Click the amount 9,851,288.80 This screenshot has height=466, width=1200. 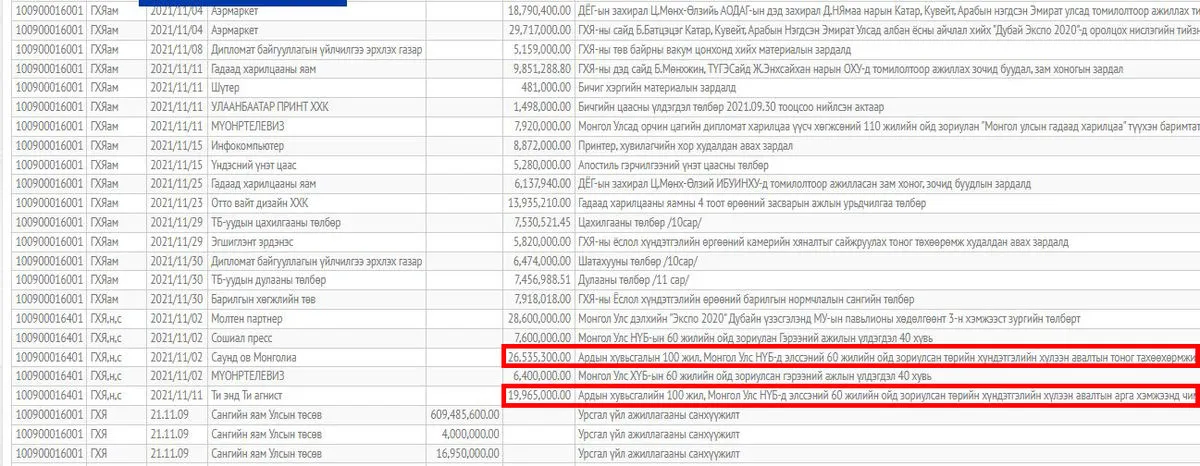coord(543,68)
